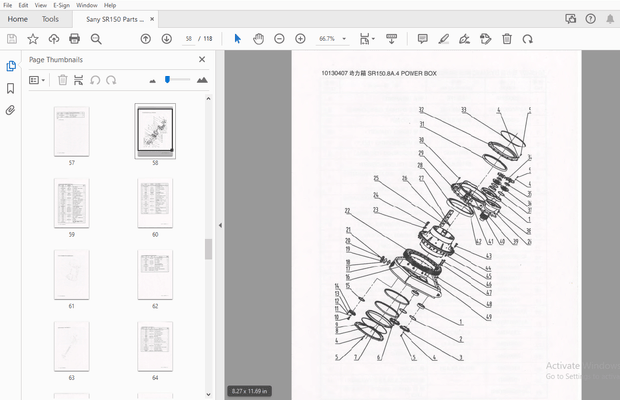Select page 58 thumbnail
The image size is (620, 400).
tap(155, 131)
